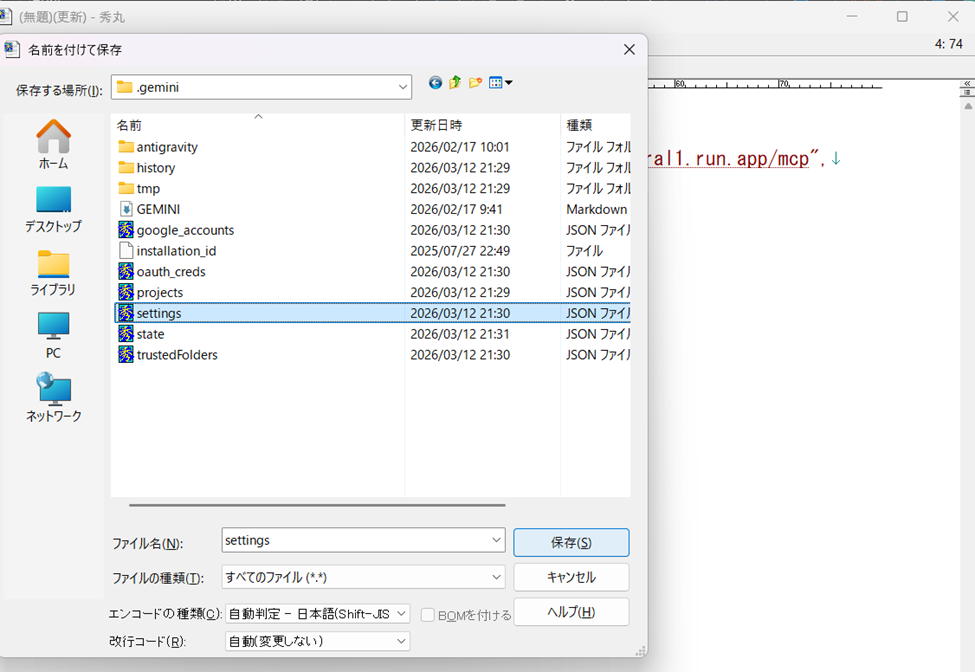The width and height of the screenshot is (975, 672).
Task: Select the antigravity folder
Action: point(167,147)
